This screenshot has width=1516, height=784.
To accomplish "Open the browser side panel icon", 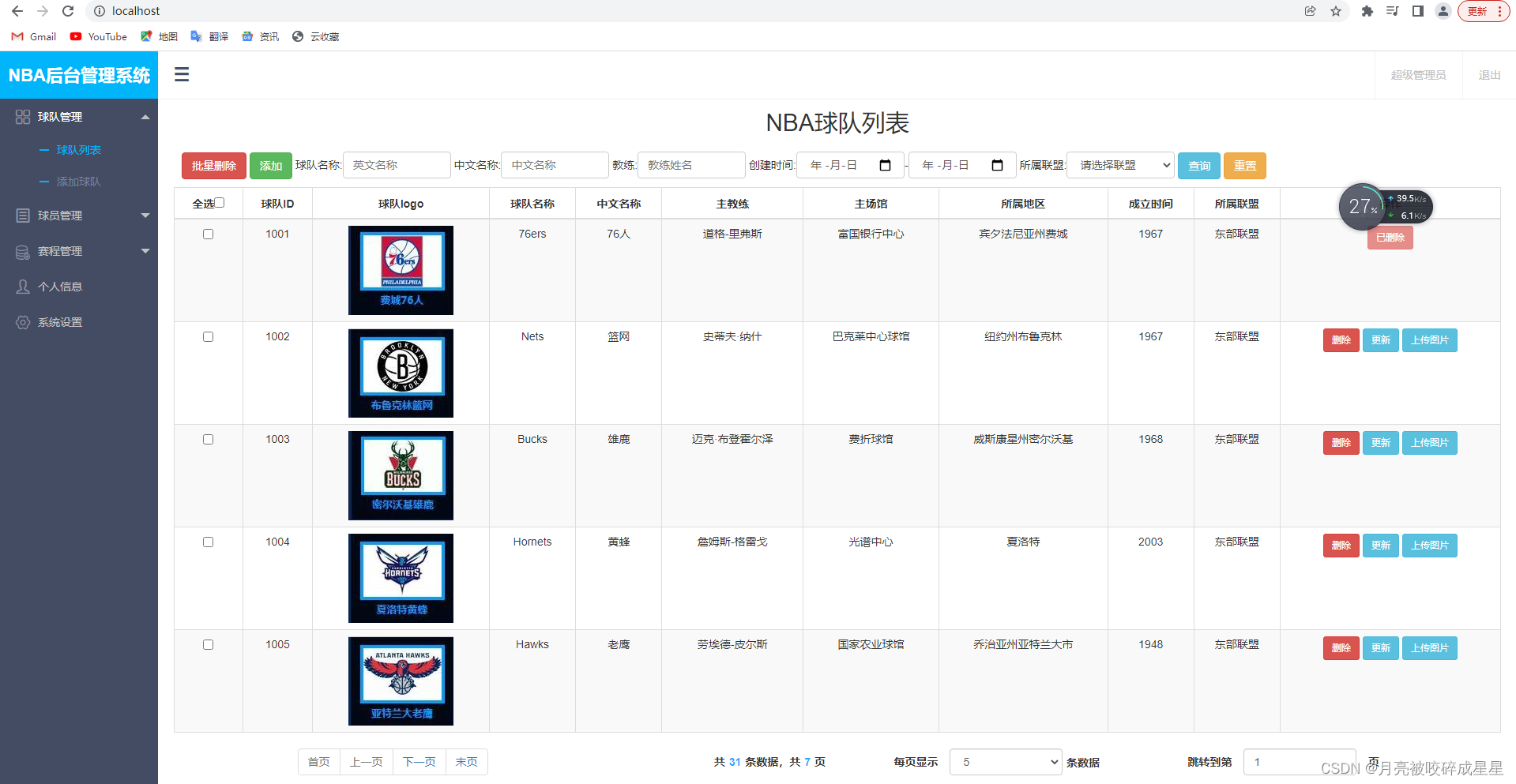I will (x=1418, y=11).
